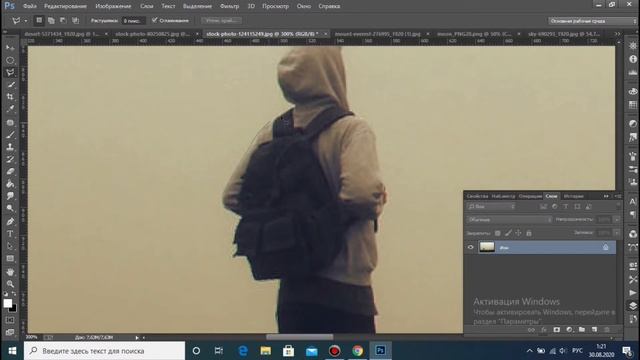Swap foreground and background colors
The width and height of the screenshot is (640, 360).
pos(14,294)
